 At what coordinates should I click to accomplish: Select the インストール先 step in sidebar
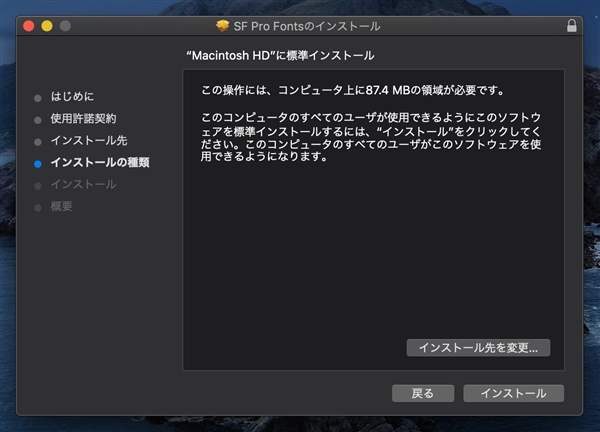tap(89, 140)
